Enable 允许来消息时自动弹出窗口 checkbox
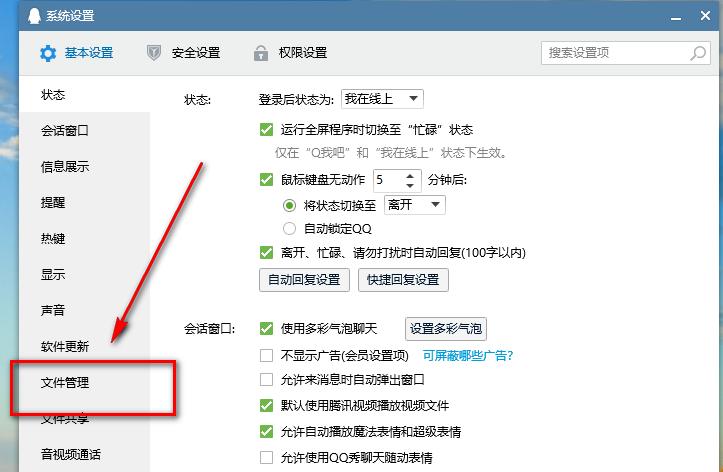723x472 pixels. tap(266, 379)
